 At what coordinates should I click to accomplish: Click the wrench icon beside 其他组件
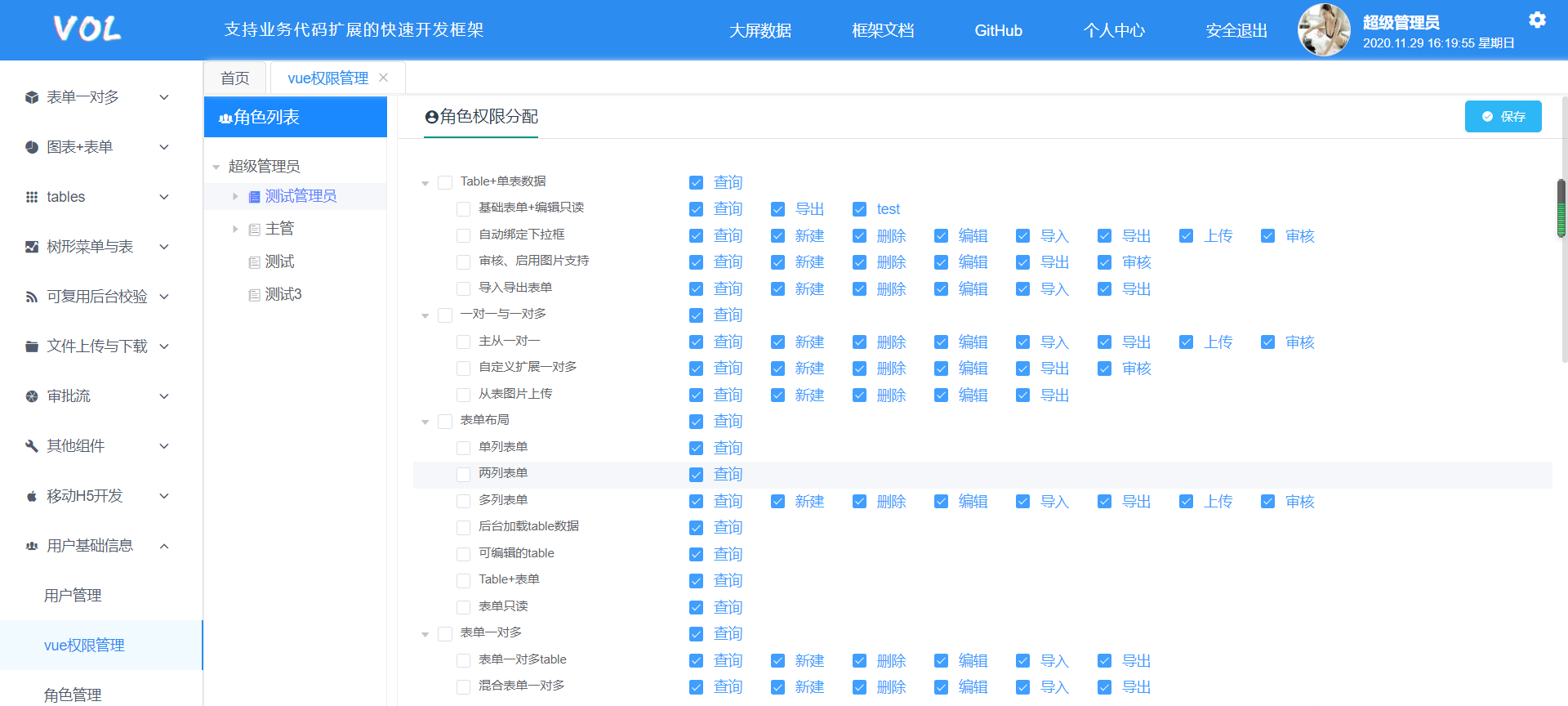(32, 446)
